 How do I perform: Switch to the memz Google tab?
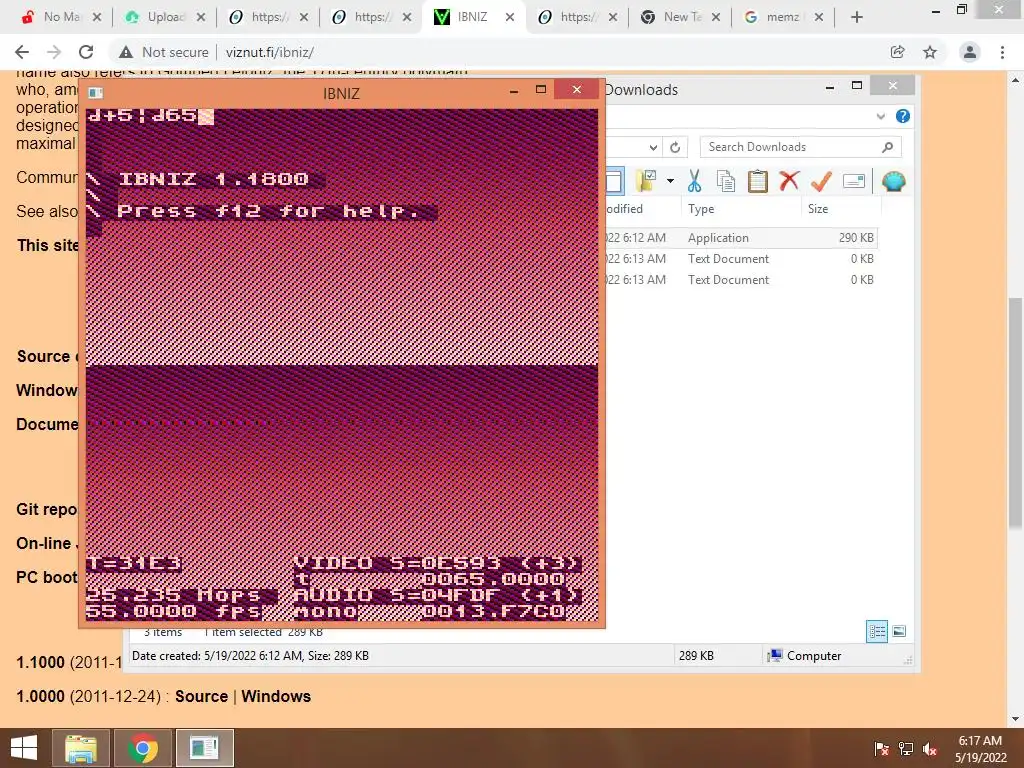(782, 17)
